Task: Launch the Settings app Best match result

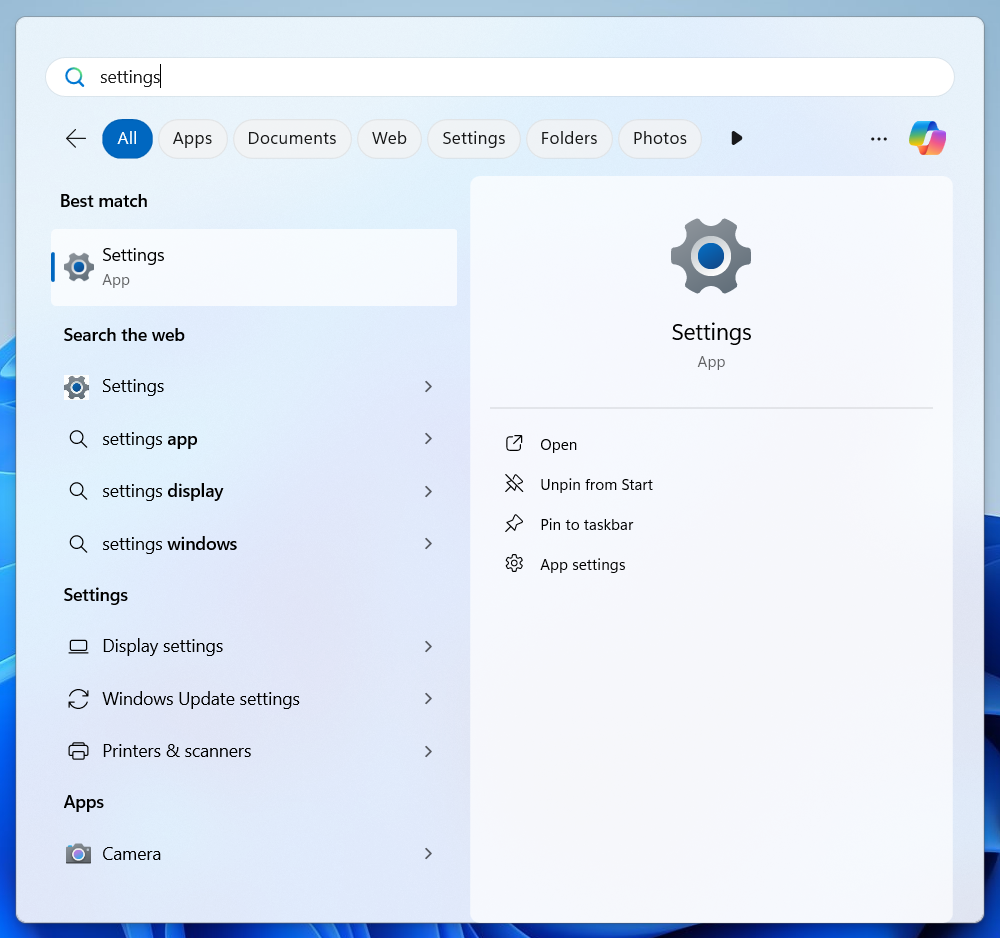Action: pos(254,268)
